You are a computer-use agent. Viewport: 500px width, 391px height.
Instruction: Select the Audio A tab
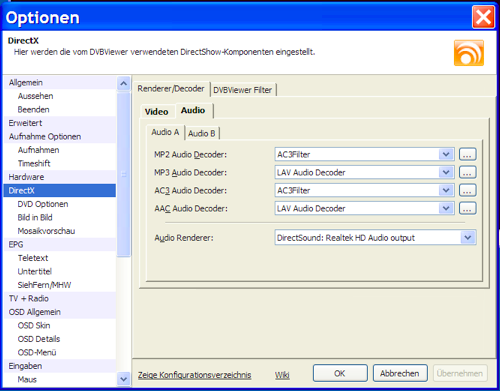(165, 132)
